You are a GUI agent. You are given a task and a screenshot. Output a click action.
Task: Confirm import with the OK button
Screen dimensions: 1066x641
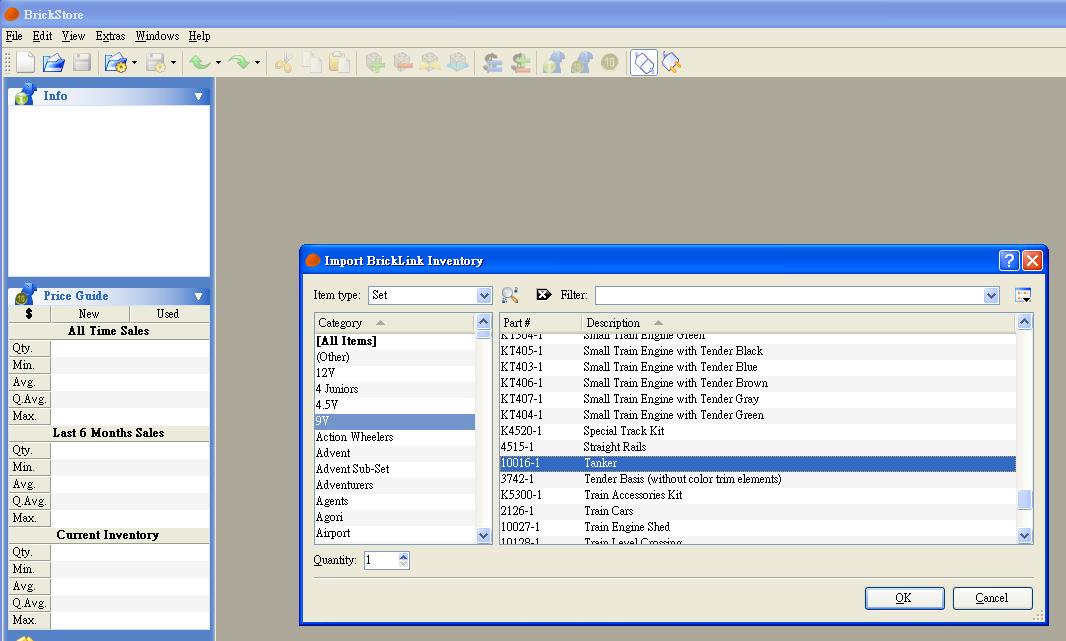(904, 597)
